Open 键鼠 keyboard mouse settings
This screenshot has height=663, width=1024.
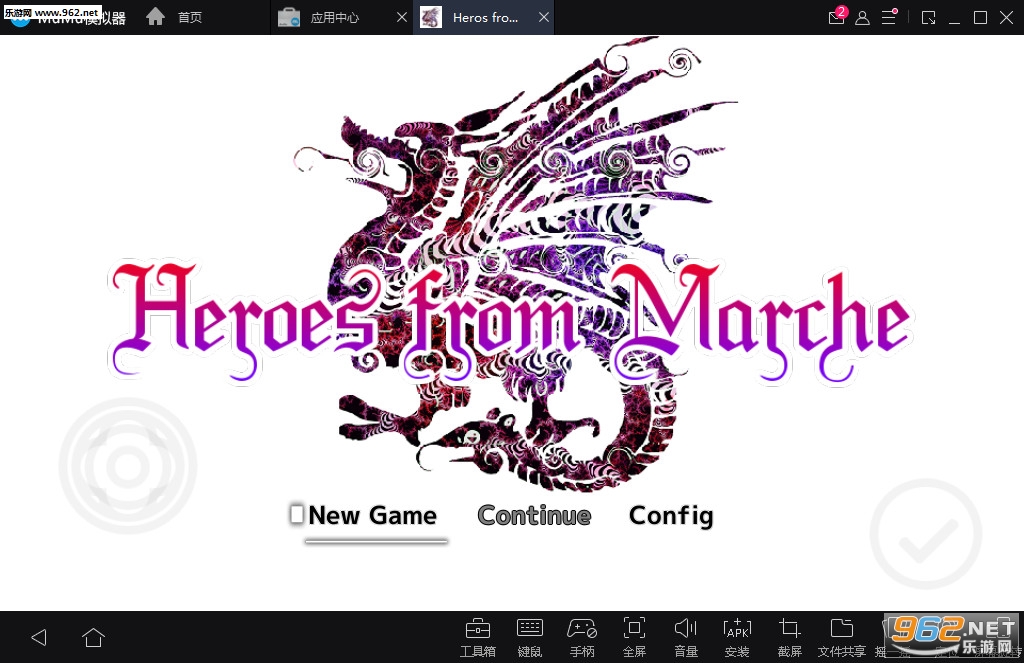click(530, 638)
